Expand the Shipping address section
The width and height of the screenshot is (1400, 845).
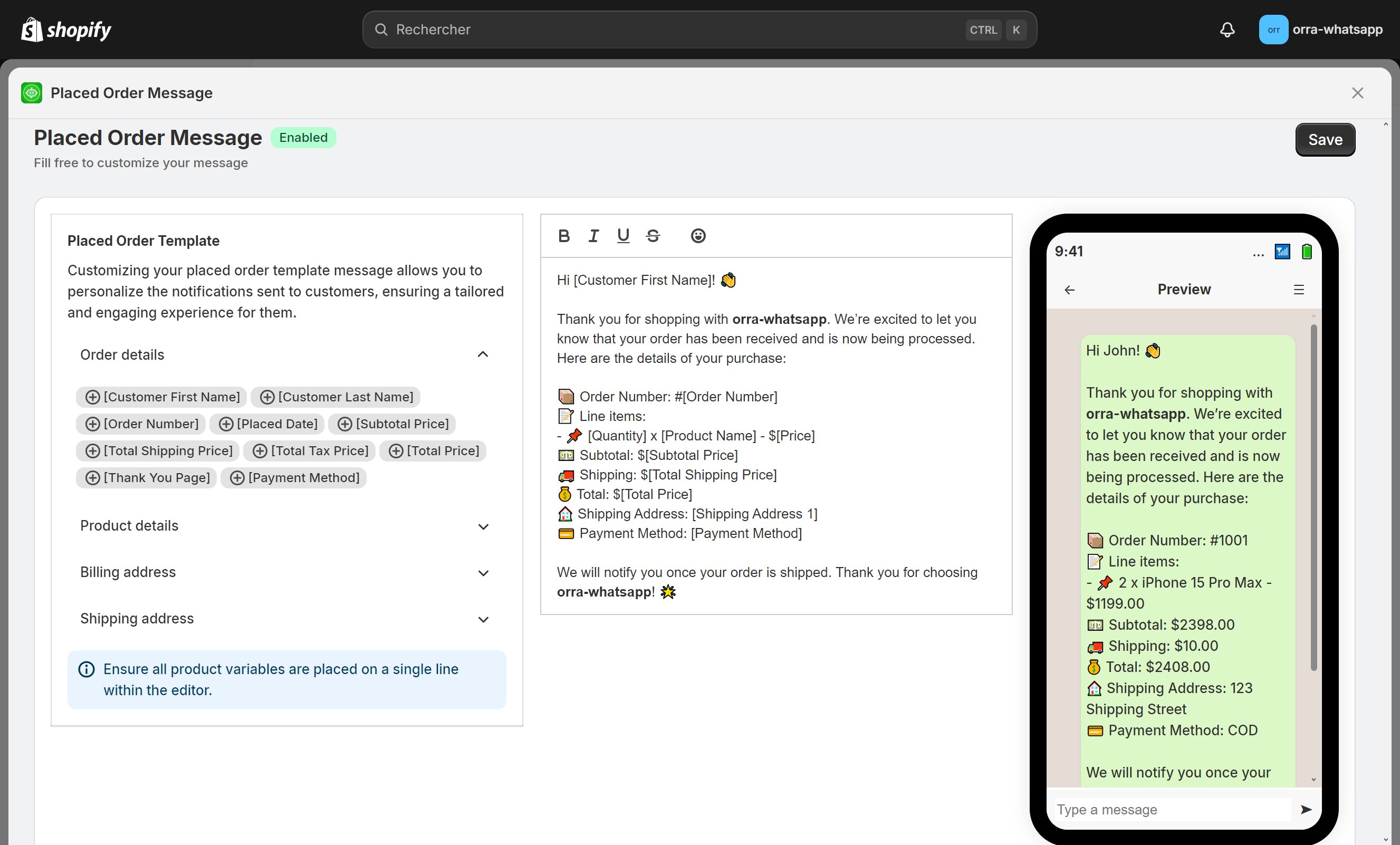tap(483, 619)
